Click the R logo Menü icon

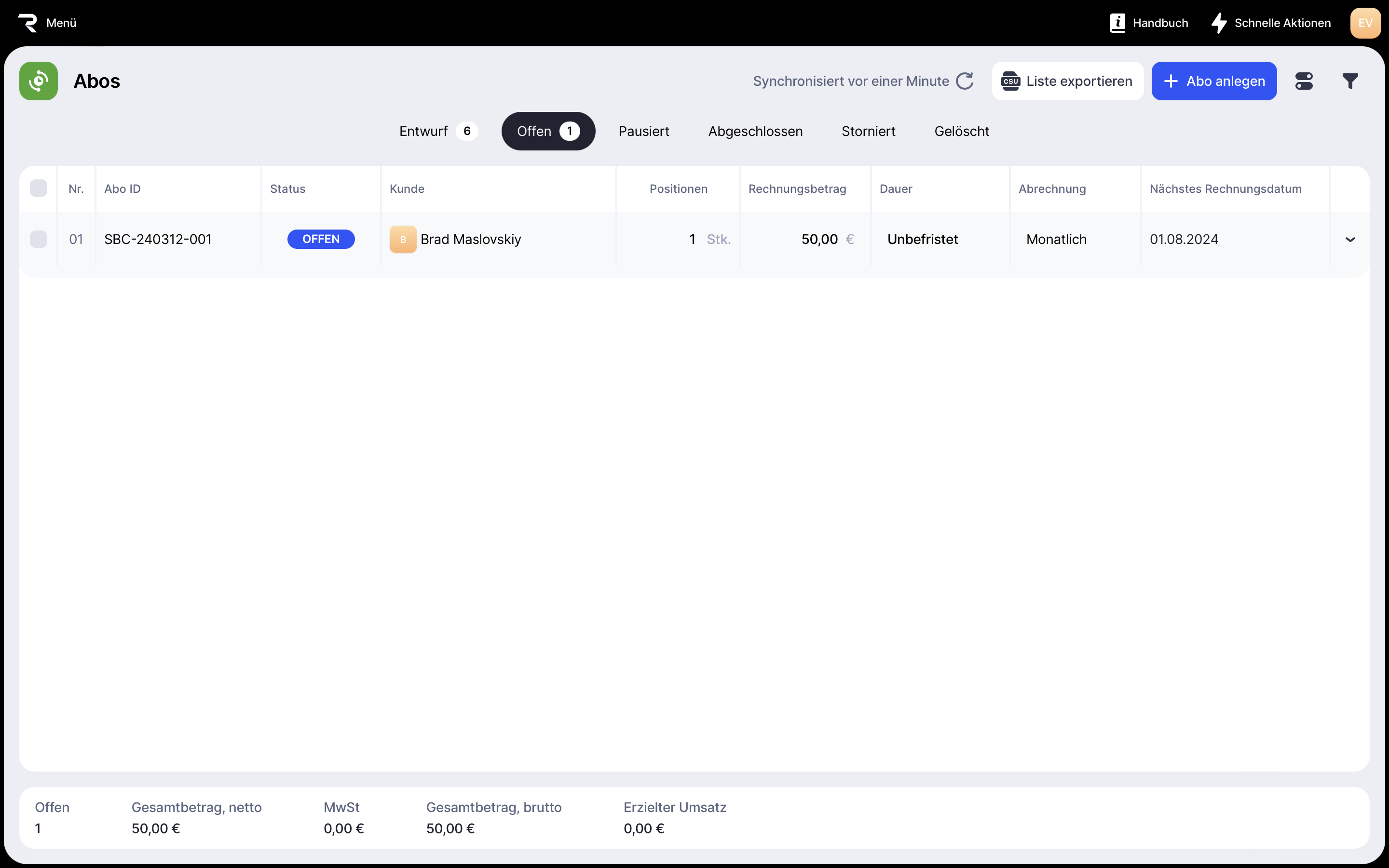[x=27, y=23]
